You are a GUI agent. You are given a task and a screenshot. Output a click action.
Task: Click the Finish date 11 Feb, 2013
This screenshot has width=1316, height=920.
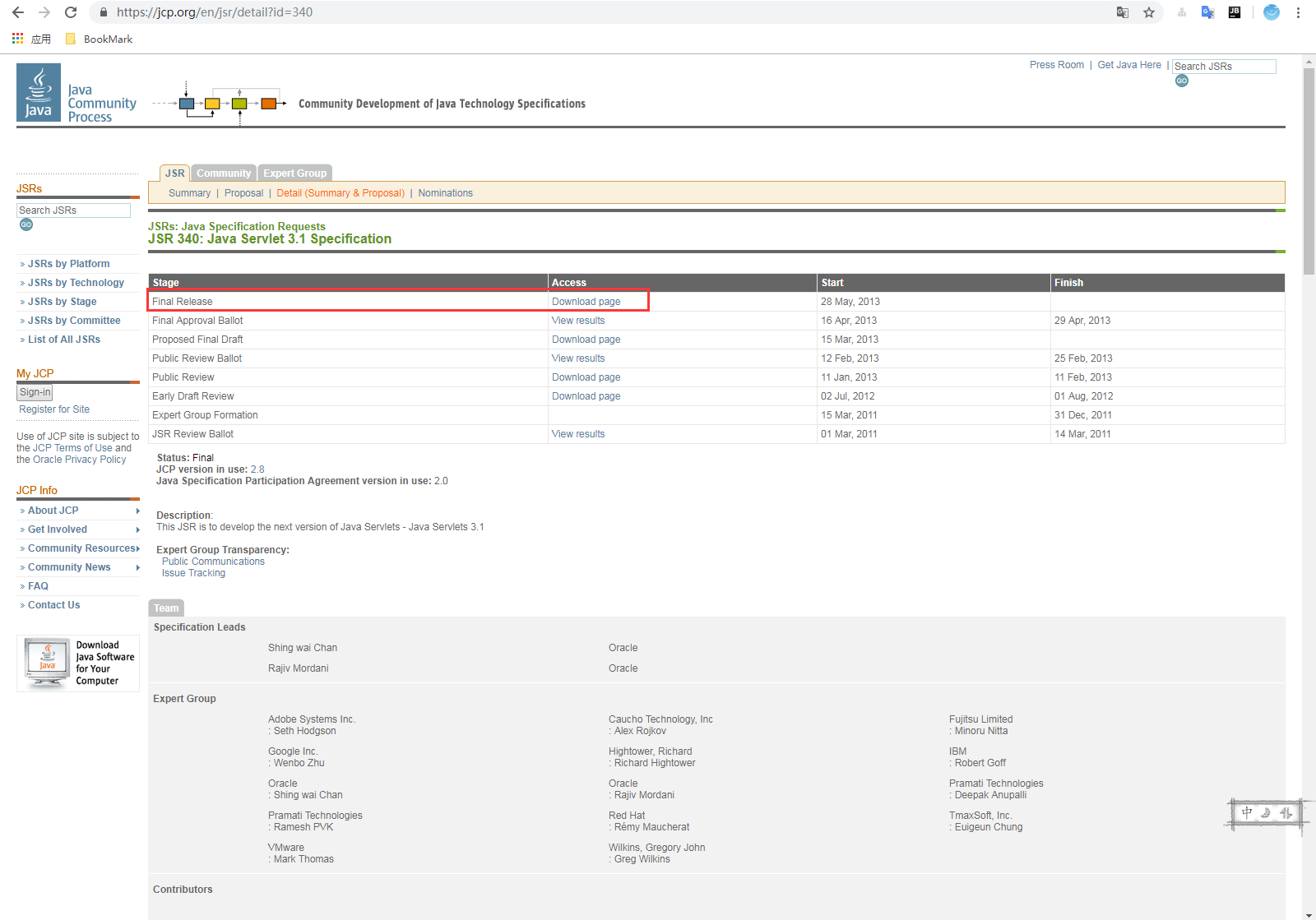tap(1082, 377)
